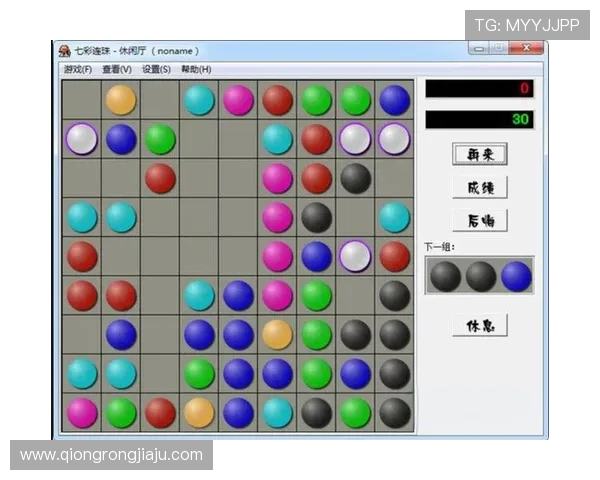The image size is (600, 480).
Task: Click the blue ball in next-group preview
Action: pyautogui.click(x=516, y=275)
